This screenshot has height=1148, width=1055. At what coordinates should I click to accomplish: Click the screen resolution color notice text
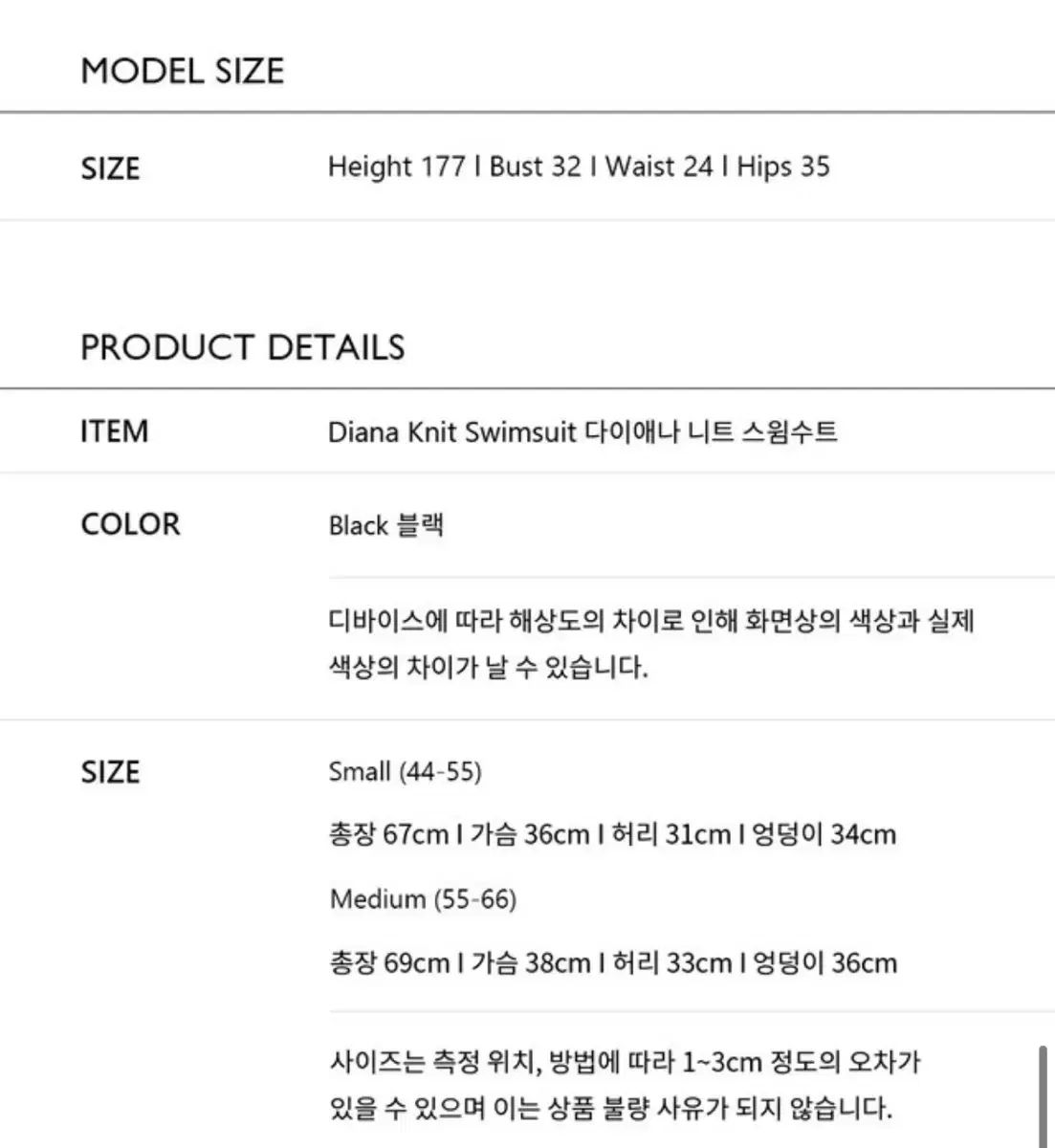pos(650,644)
